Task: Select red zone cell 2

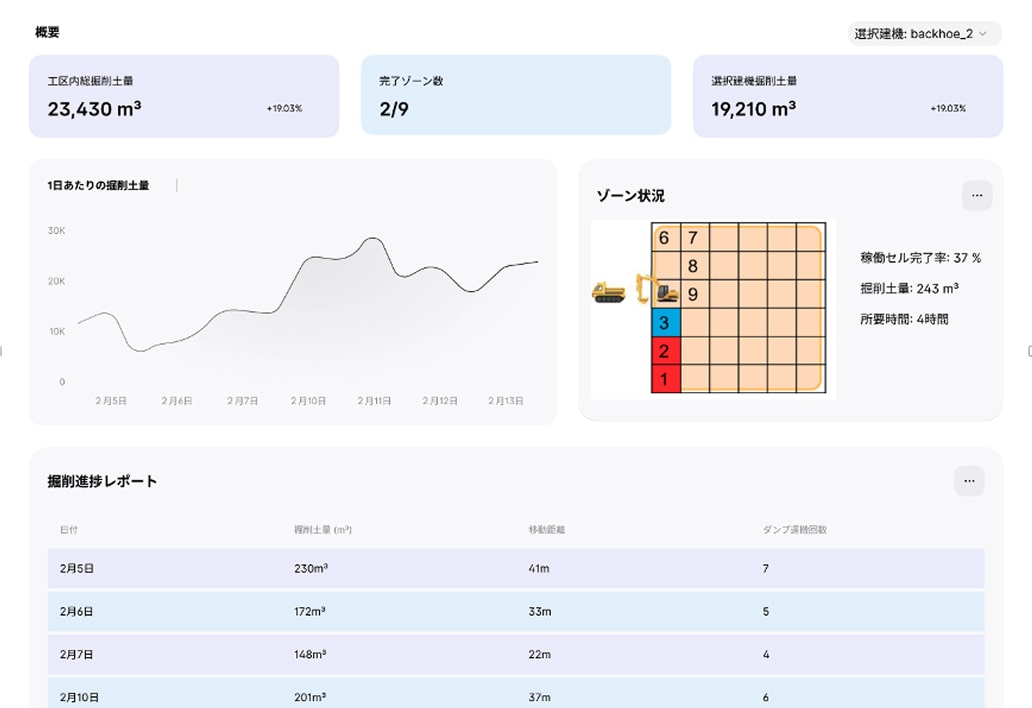Action: pos(665,351)
